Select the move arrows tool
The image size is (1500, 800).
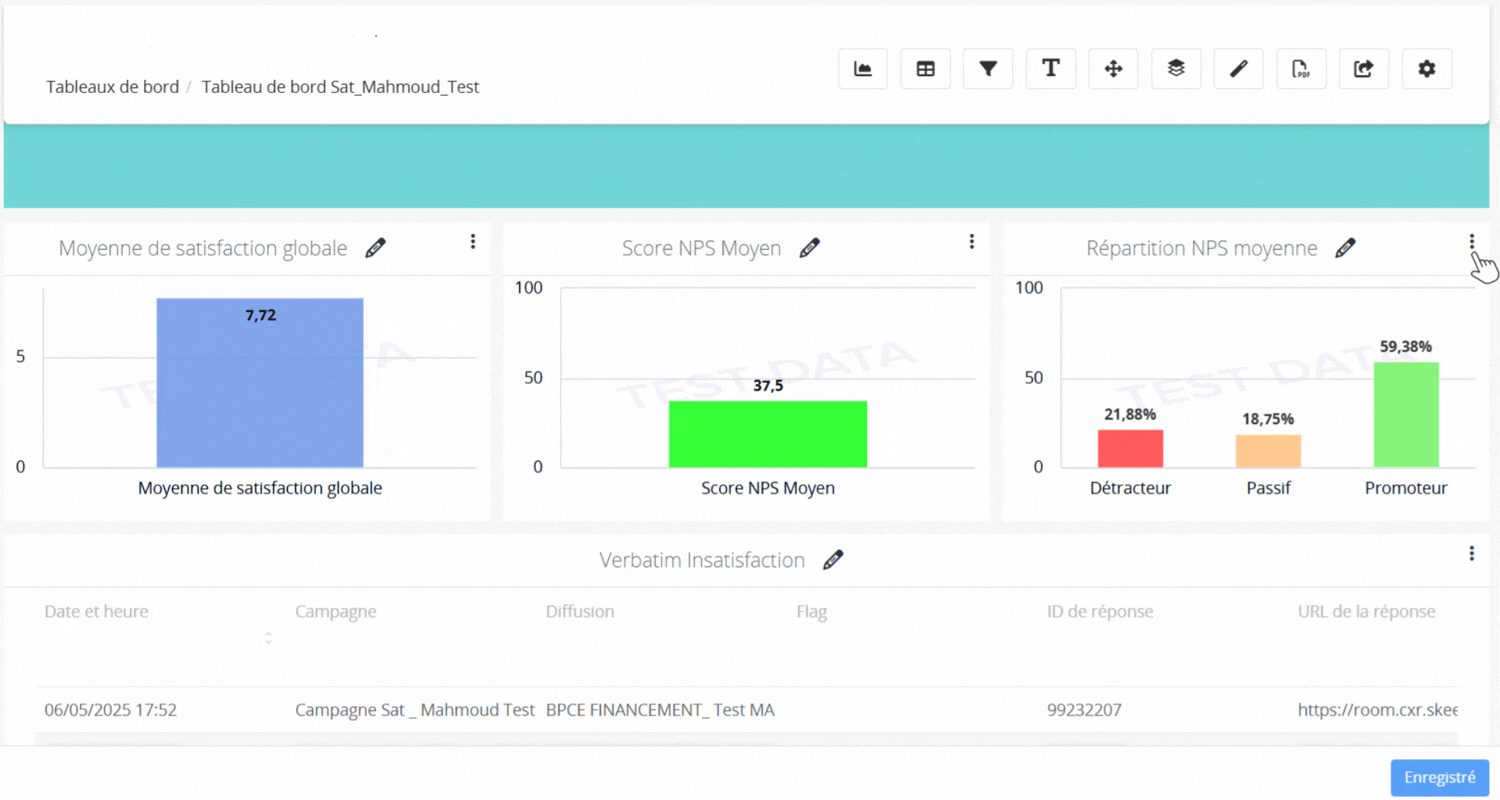(x=1113, y=69)
